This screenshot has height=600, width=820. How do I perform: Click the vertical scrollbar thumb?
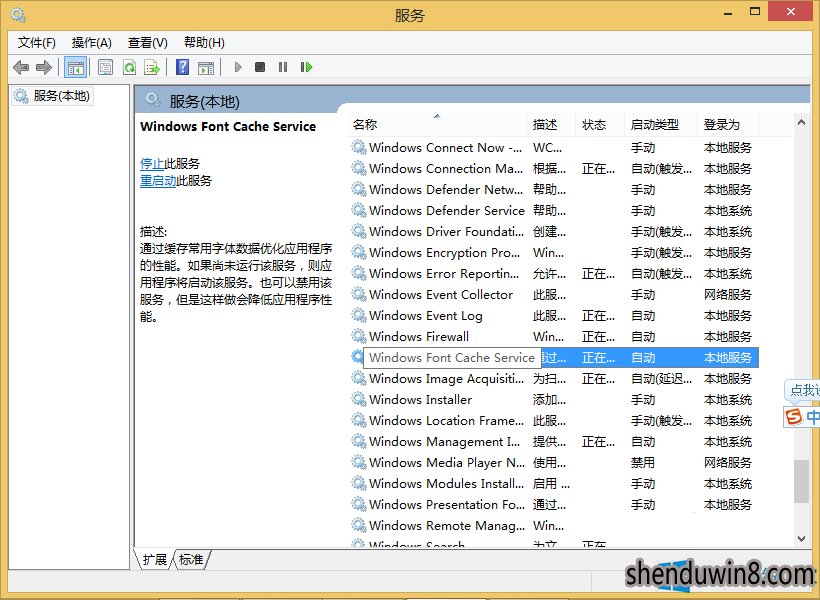click(801, 481)
